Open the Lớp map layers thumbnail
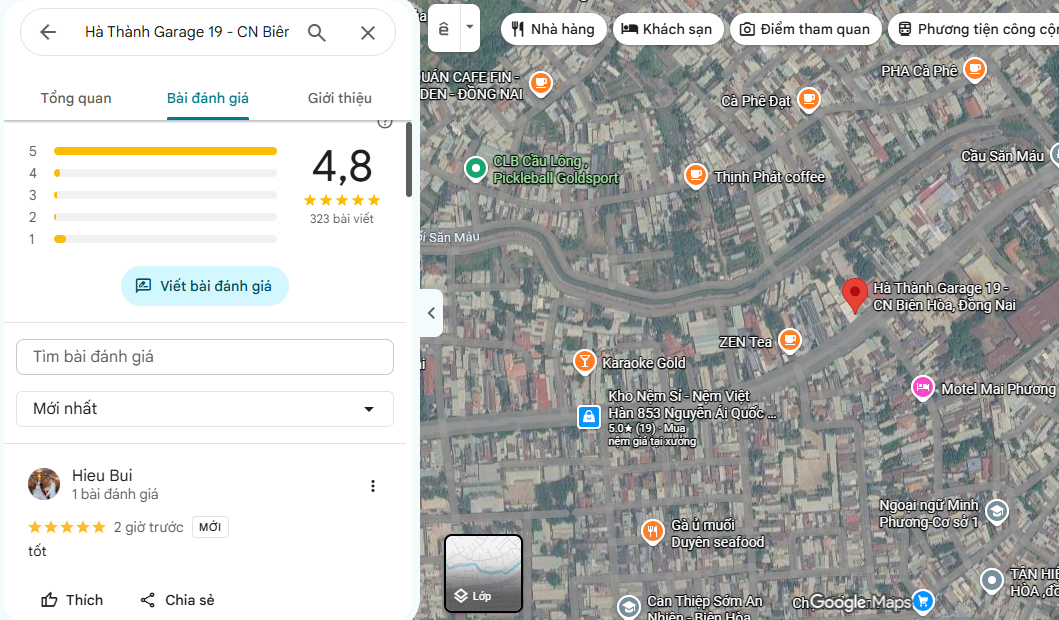 pyautogui.click(x=483, y=573)
